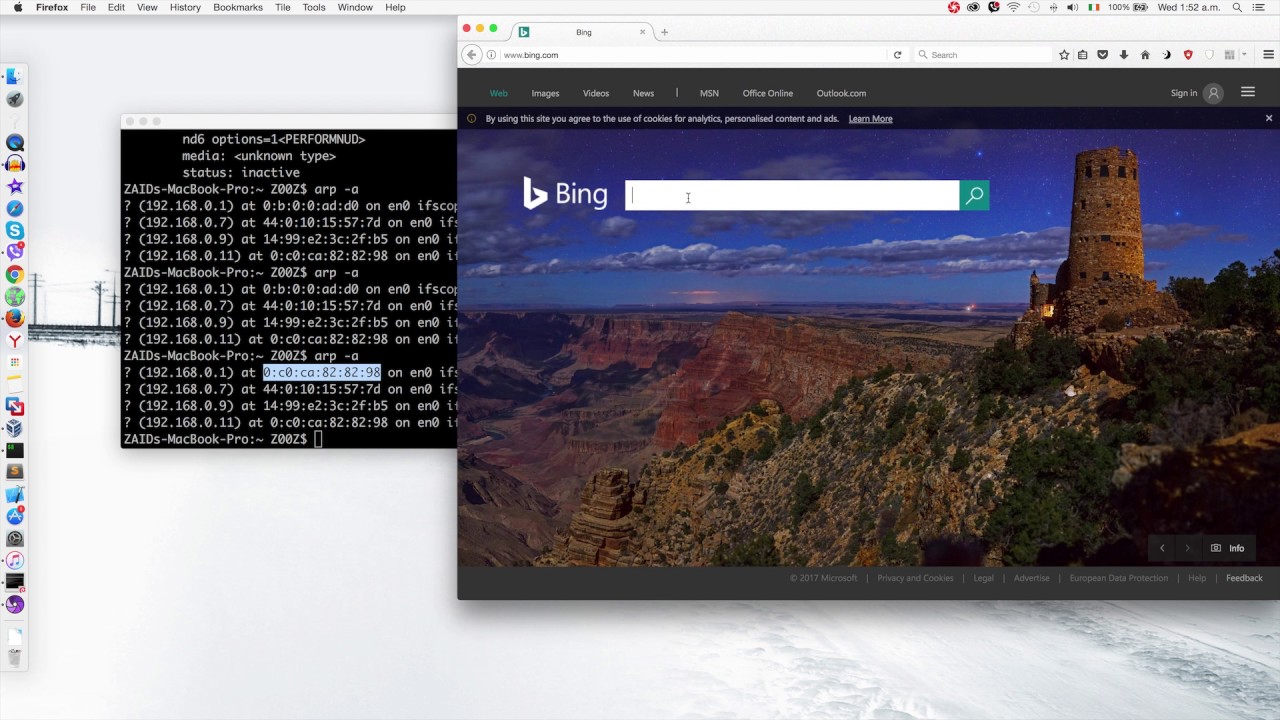Click the Help link in Bing footer

pyautogui.click(x=1197, y=578)
